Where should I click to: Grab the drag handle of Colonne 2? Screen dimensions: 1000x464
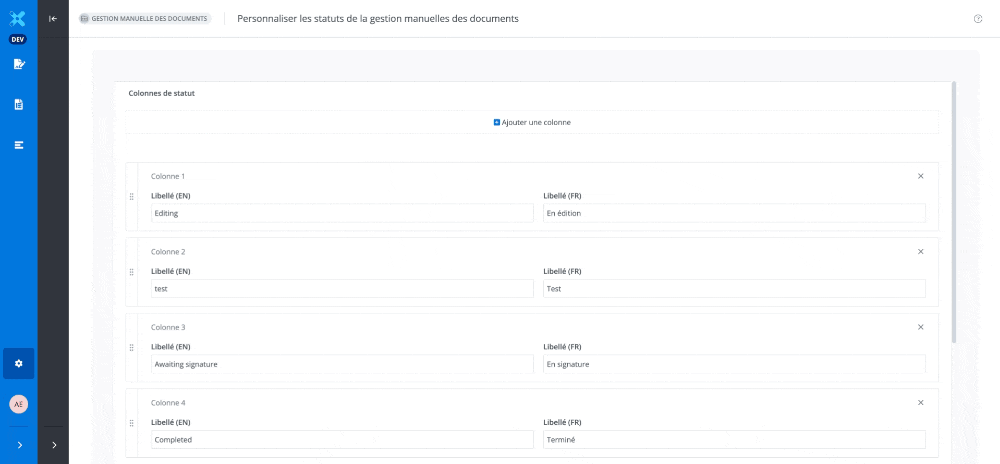[131, 272]
